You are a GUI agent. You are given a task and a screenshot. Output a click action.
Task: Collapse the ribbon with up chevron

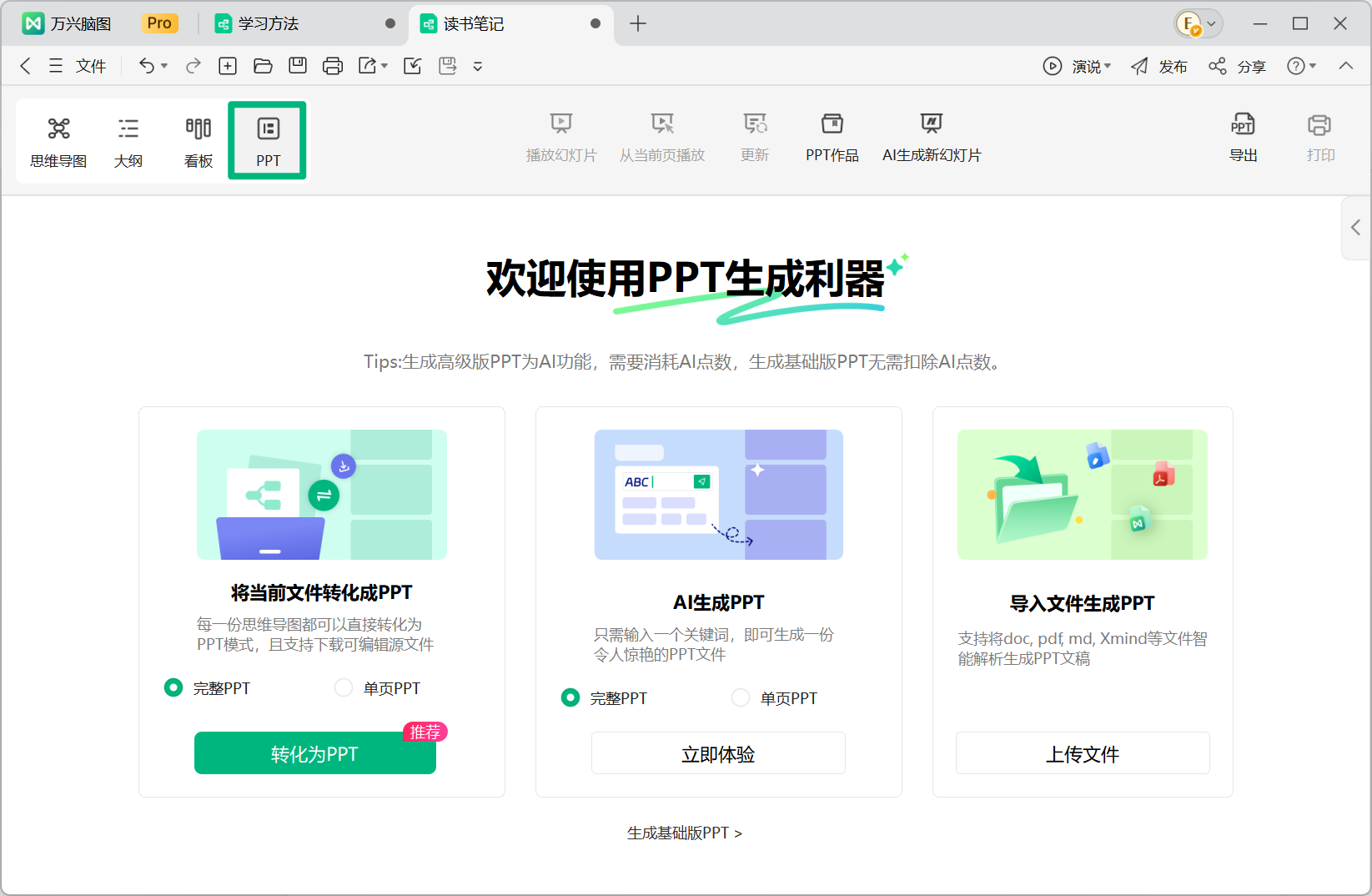[1346, 66]
